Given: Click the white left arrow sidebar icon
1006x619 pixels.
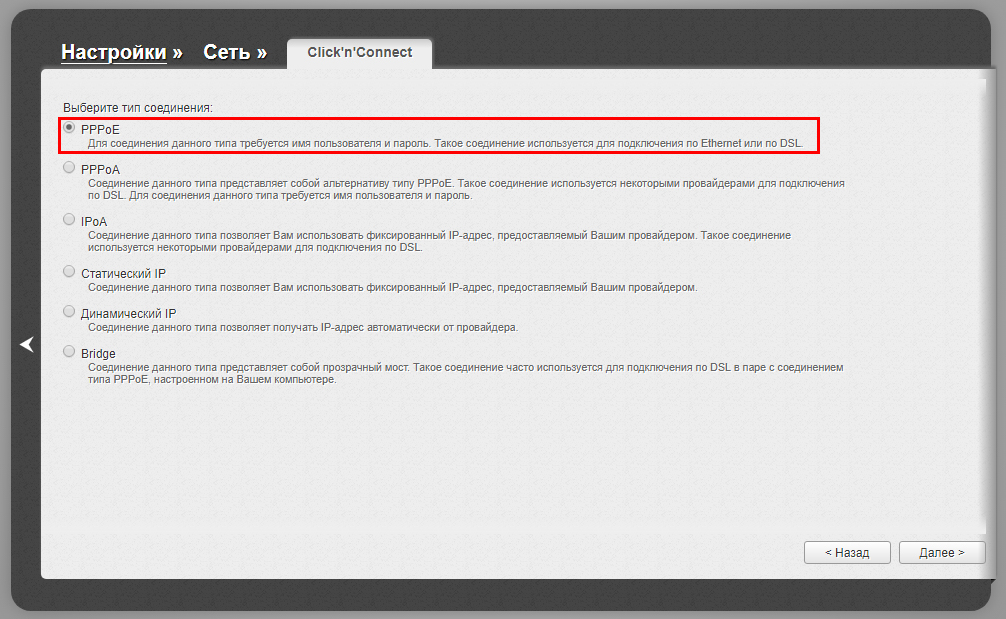Looking at the screenshot, I should pos(26,344).
